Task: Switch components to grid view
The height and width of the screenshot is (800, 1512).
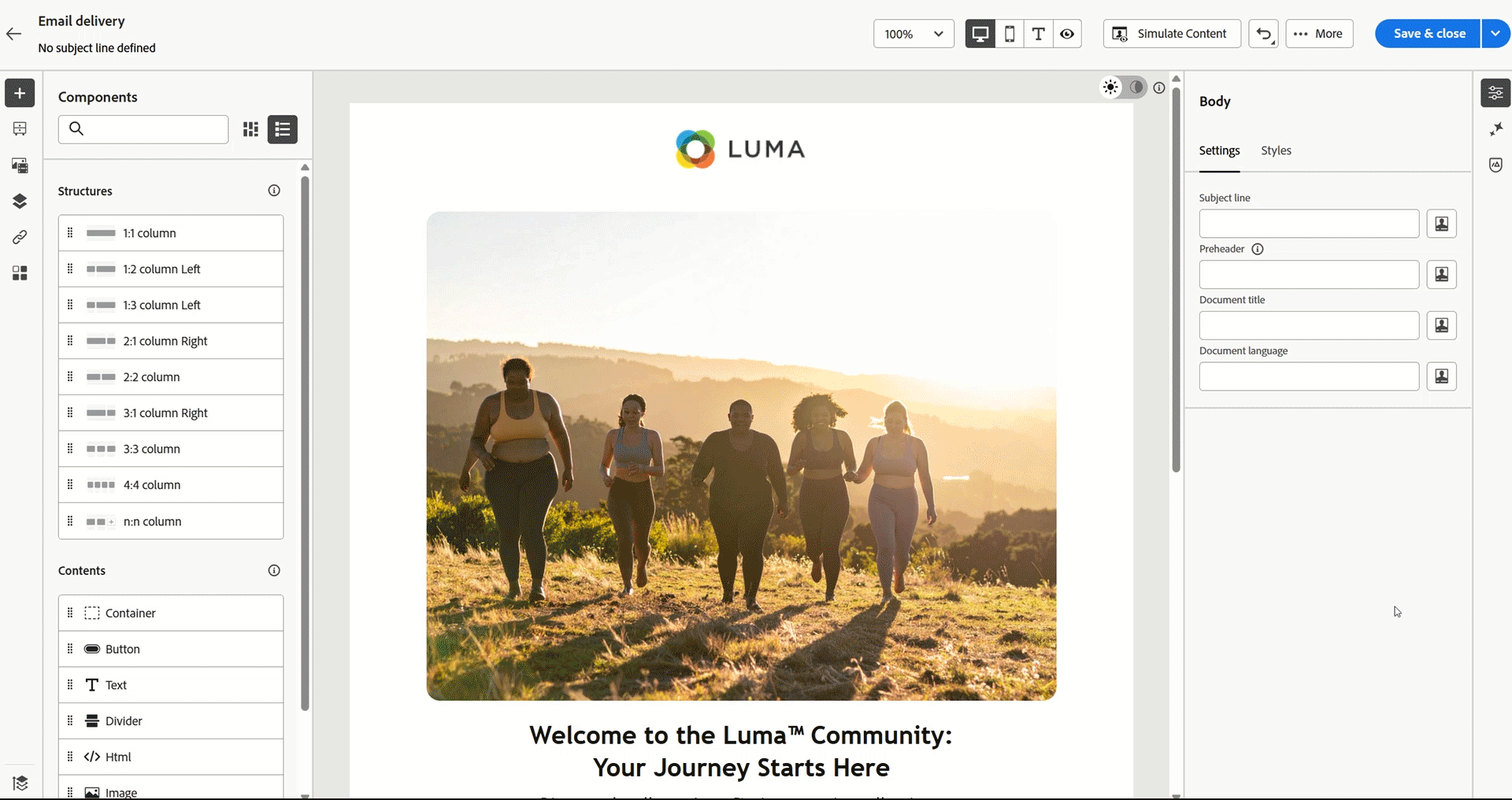Action: (x=250, y=129)
